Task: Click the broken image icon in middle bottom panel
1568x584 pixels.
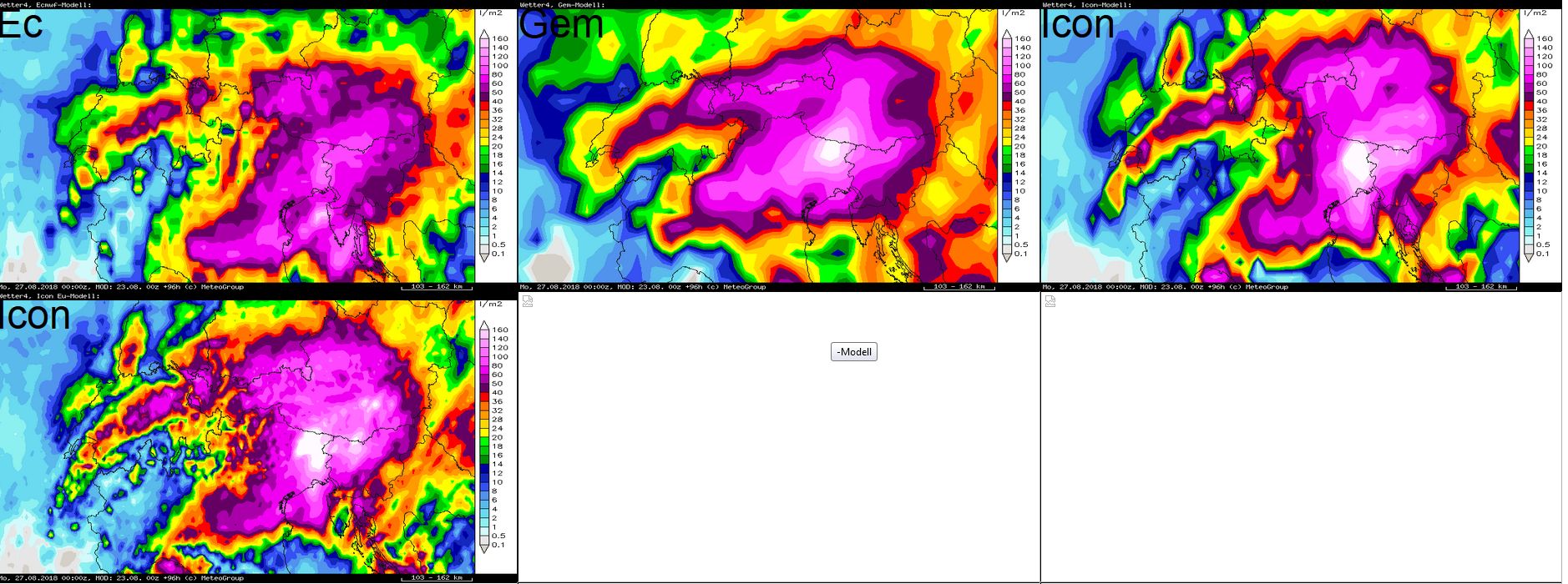Action: [x=528, y=301]
